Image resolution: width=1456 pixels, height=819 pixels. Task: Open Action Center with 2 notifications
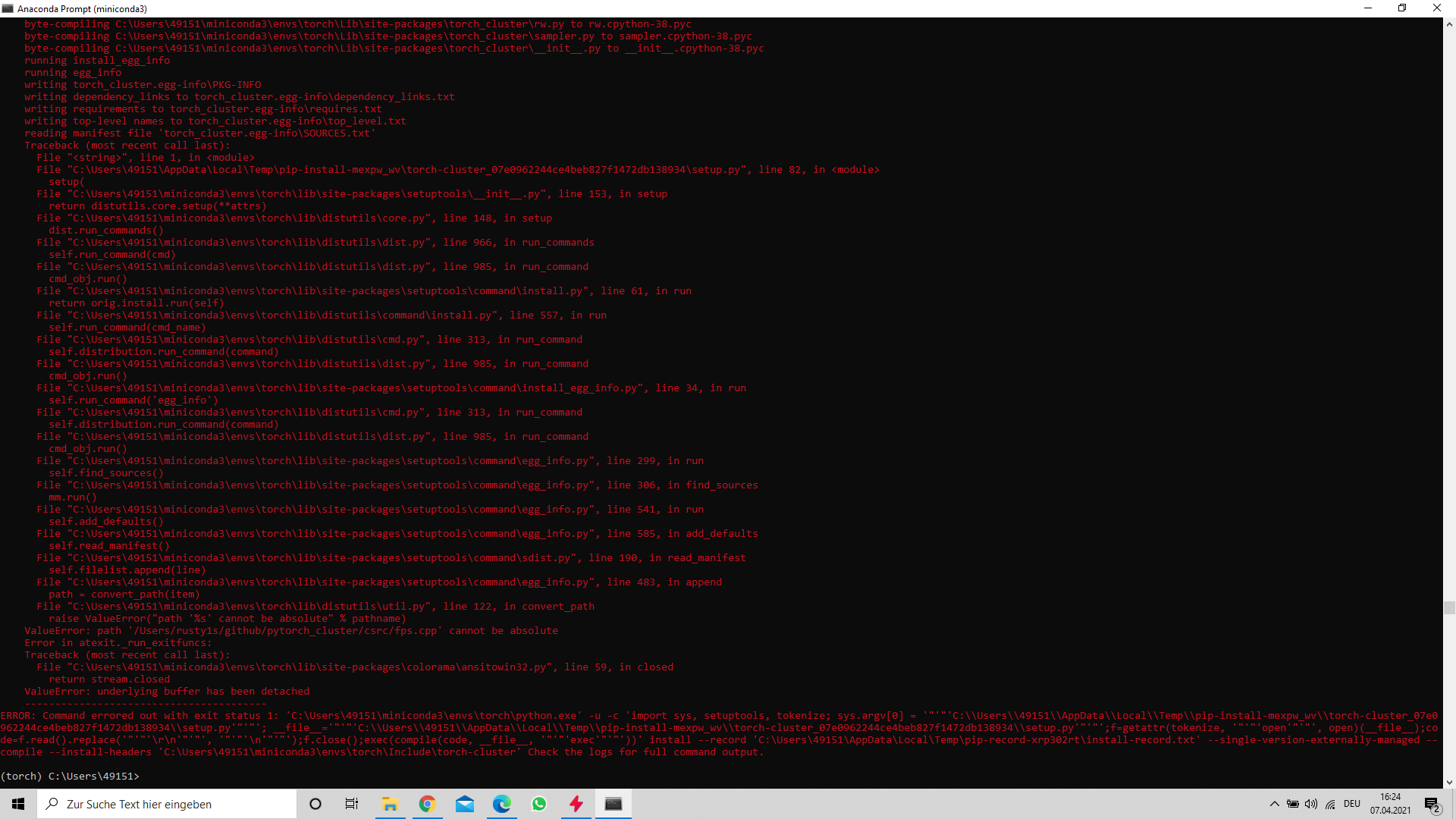[x=1433, y=804]
